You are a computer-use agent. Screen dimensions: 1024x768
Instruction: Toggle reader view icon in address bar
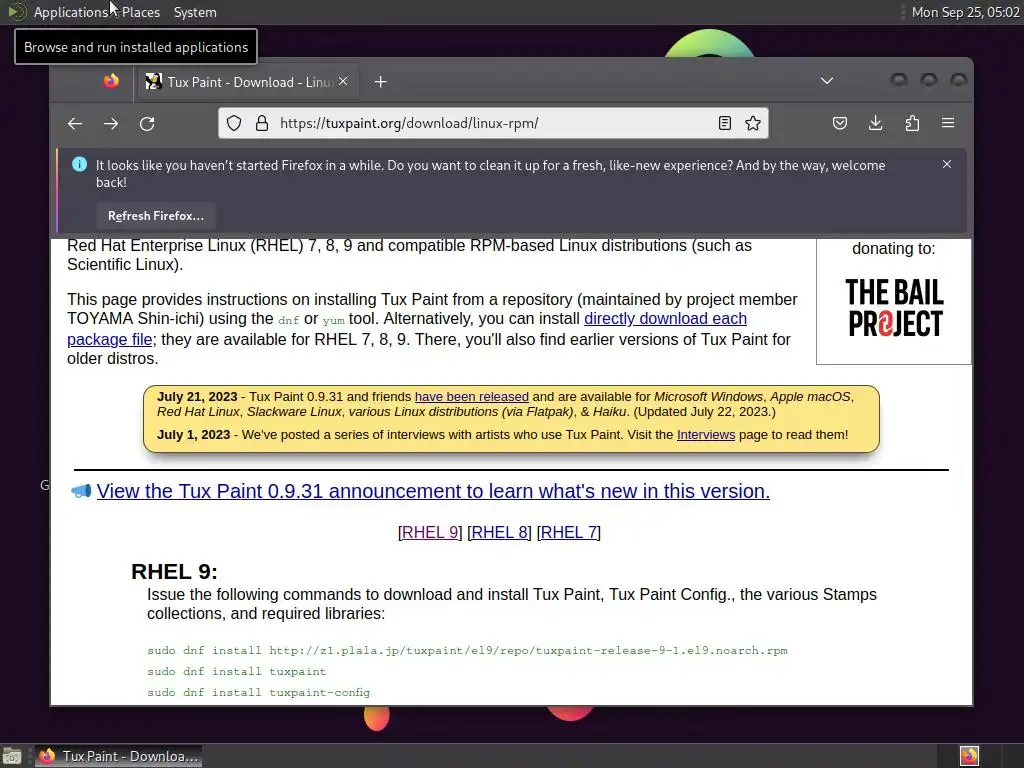pyautogui.click(x=724, y=123)
